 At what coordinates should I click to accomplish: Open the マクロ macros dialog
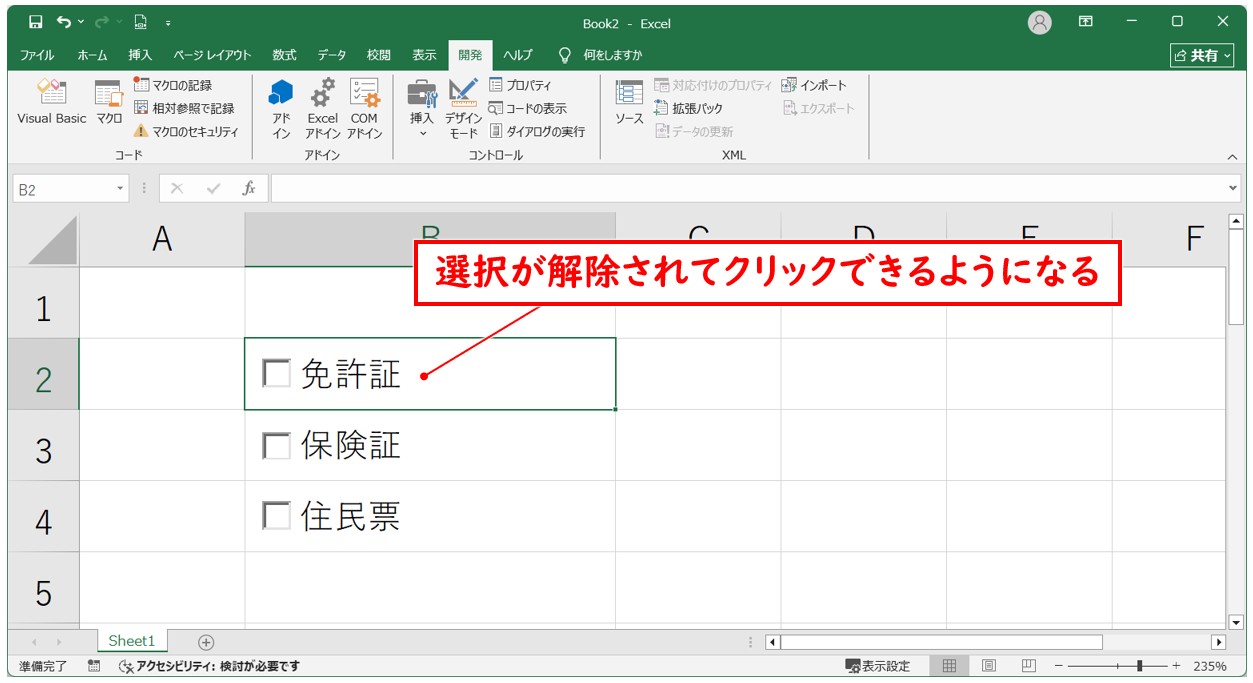(x=109, y=102)
